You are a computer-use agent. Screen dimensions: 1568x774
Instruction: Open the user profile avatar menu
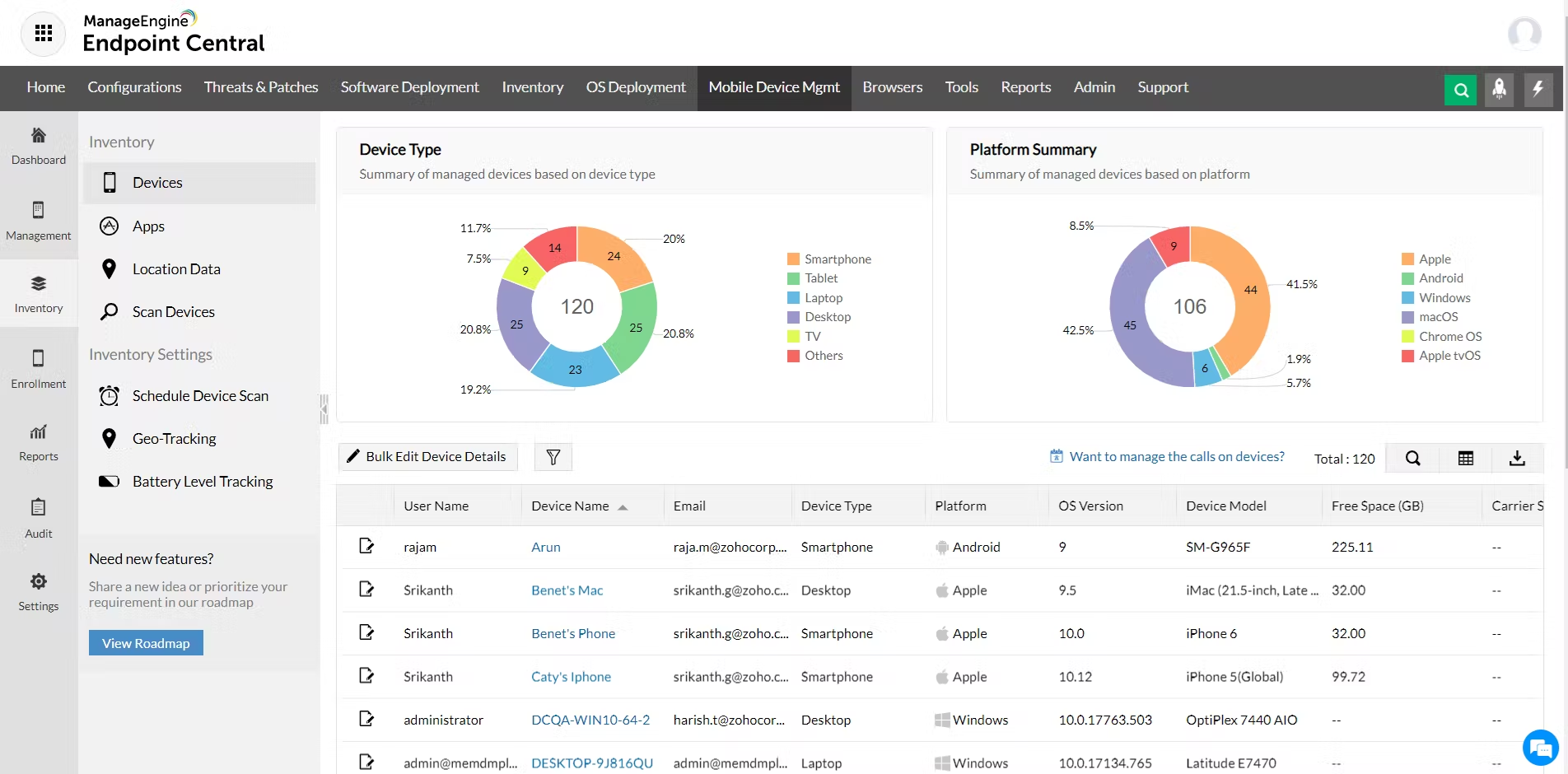(x=1524, y=34)
